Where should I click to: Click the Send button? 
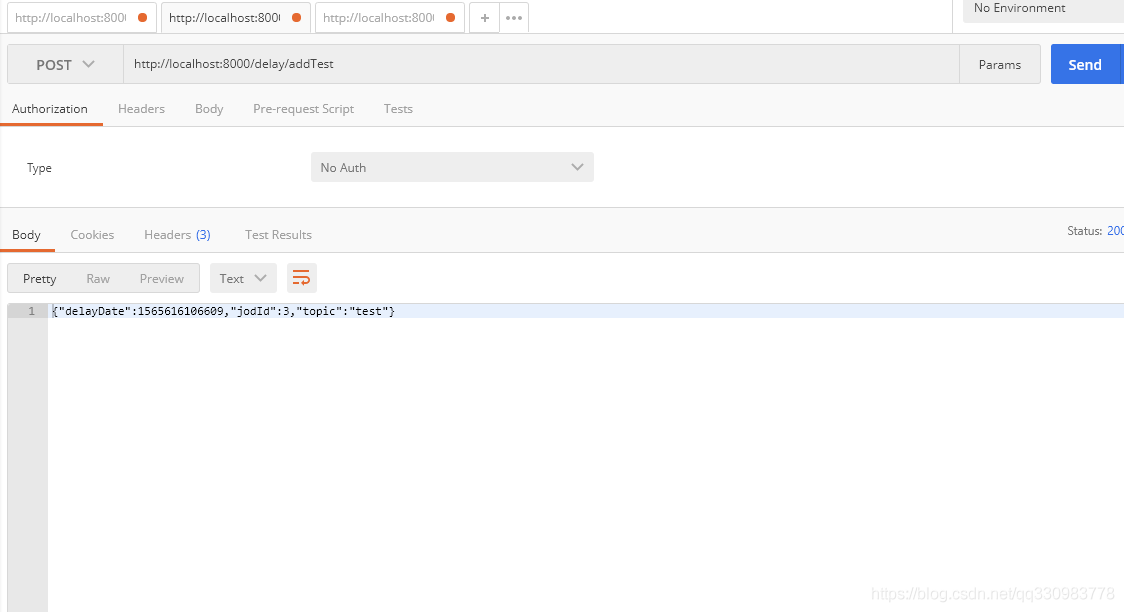[x=1085, y=64]
